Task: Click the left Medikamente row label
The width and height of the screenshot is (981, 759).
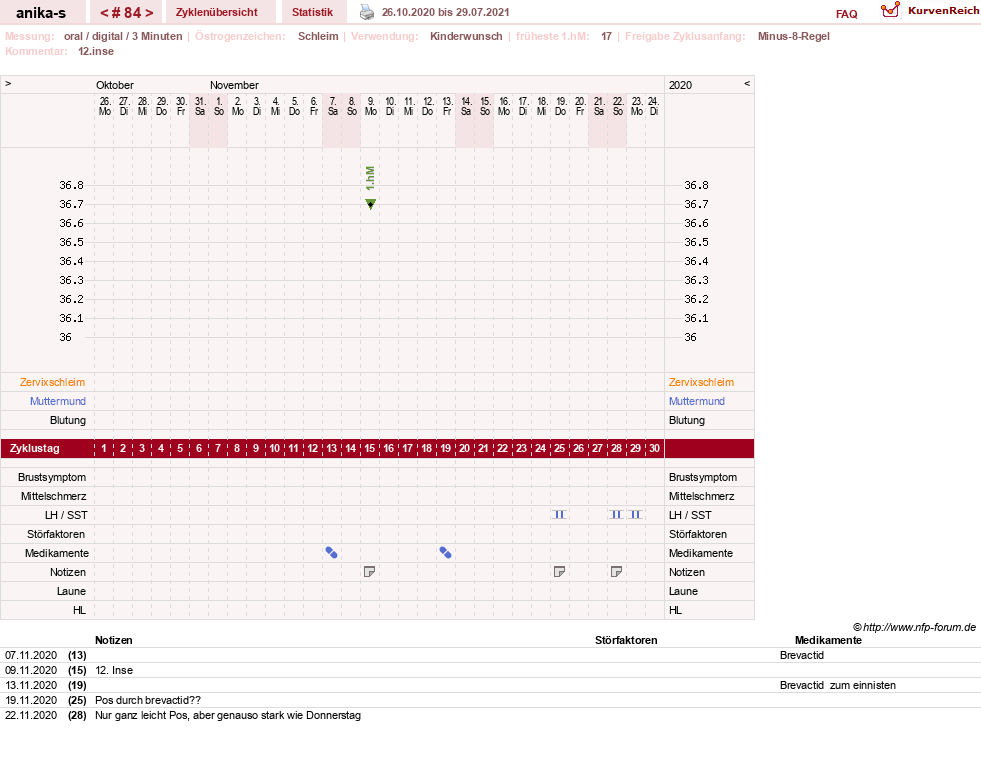Action: tap(57, 553)
